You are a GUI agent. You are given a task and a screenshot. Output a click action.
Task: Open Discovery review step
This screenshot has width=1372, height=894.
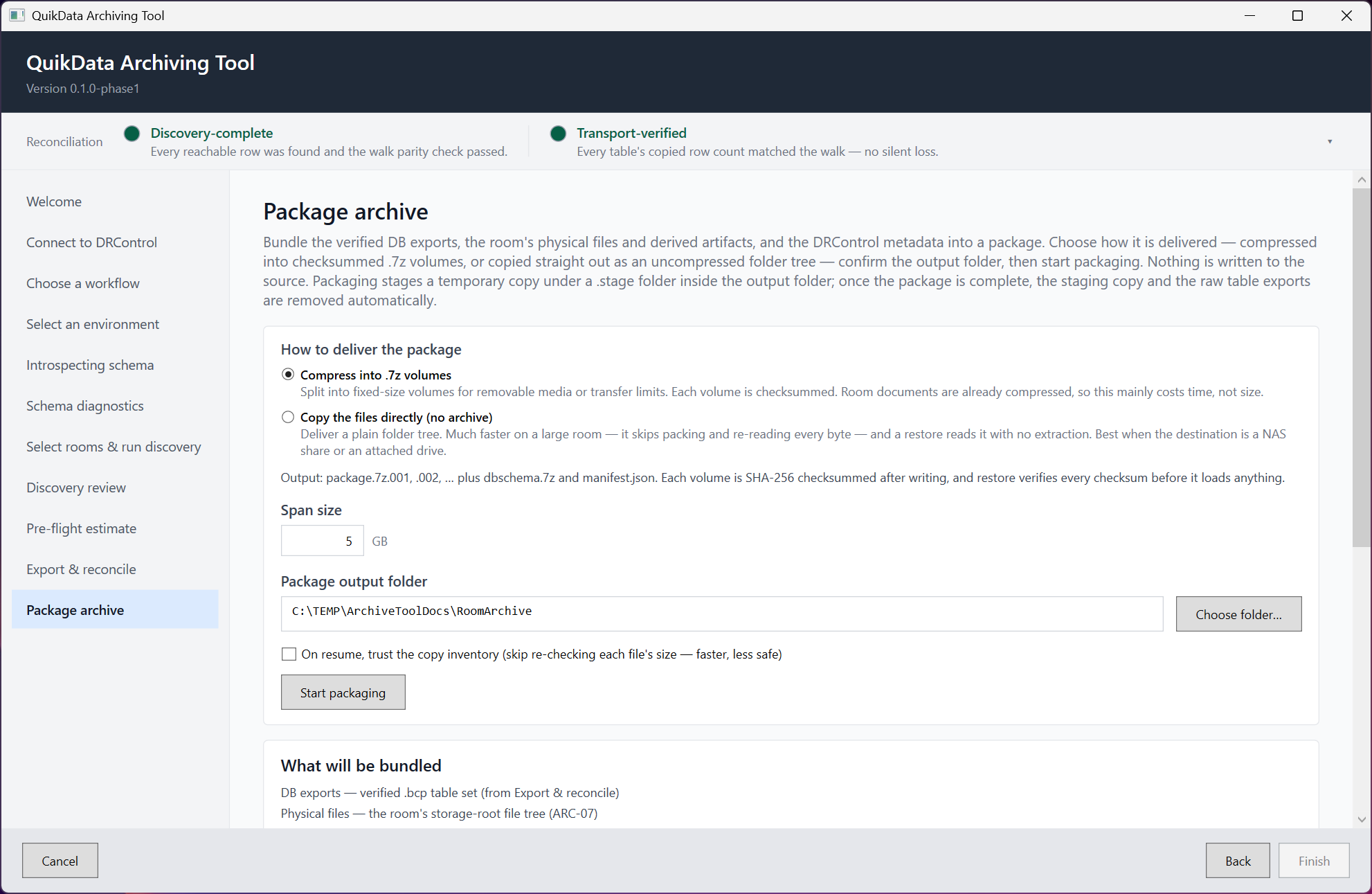(x=115, y=488)
